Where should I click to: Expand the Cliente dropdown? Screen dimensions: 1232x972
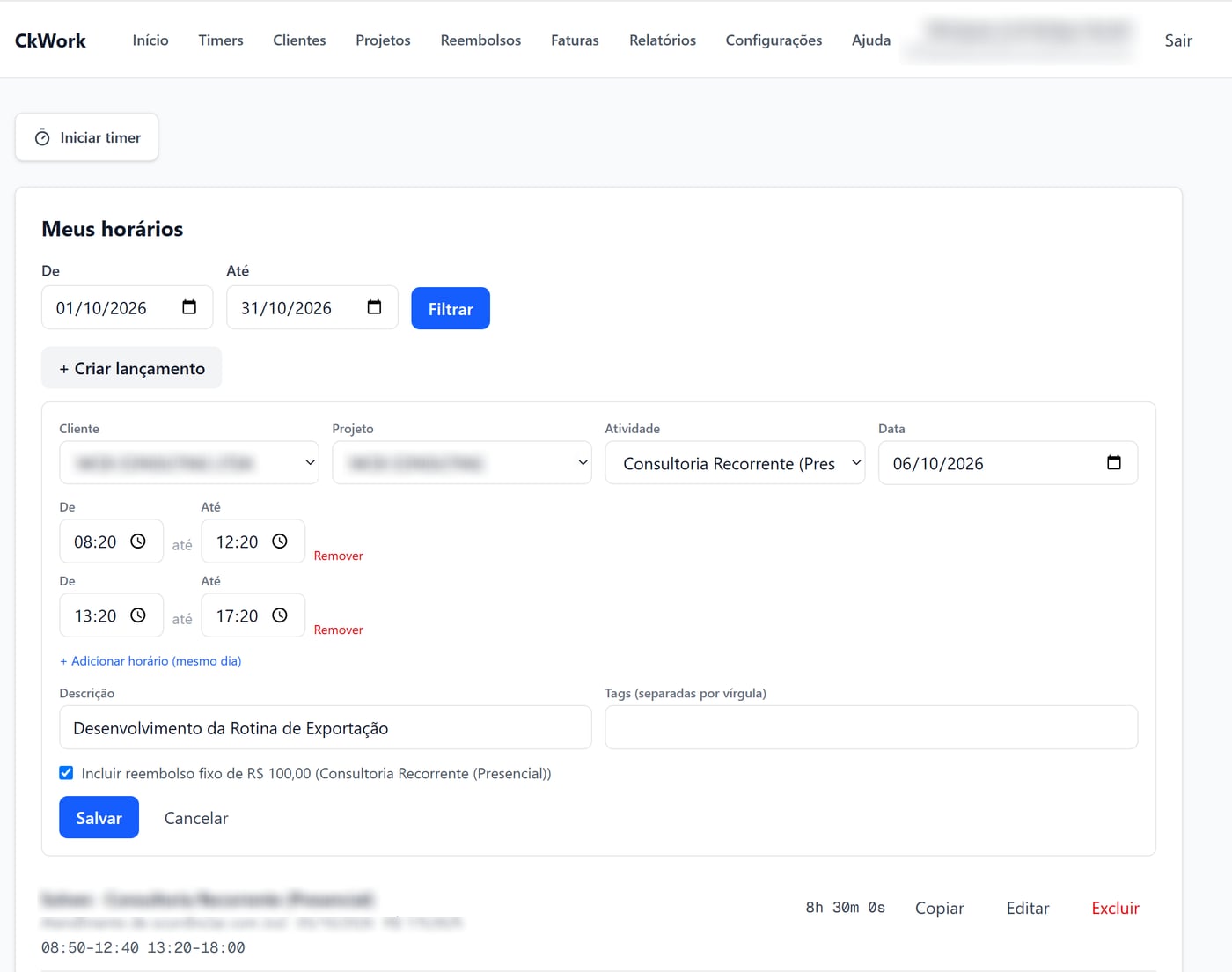tap(189, 463)
